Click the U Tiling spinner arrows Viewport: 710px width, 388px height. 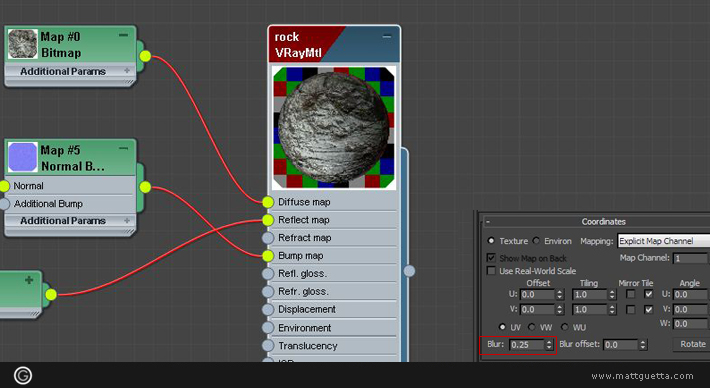pos(613,294)
